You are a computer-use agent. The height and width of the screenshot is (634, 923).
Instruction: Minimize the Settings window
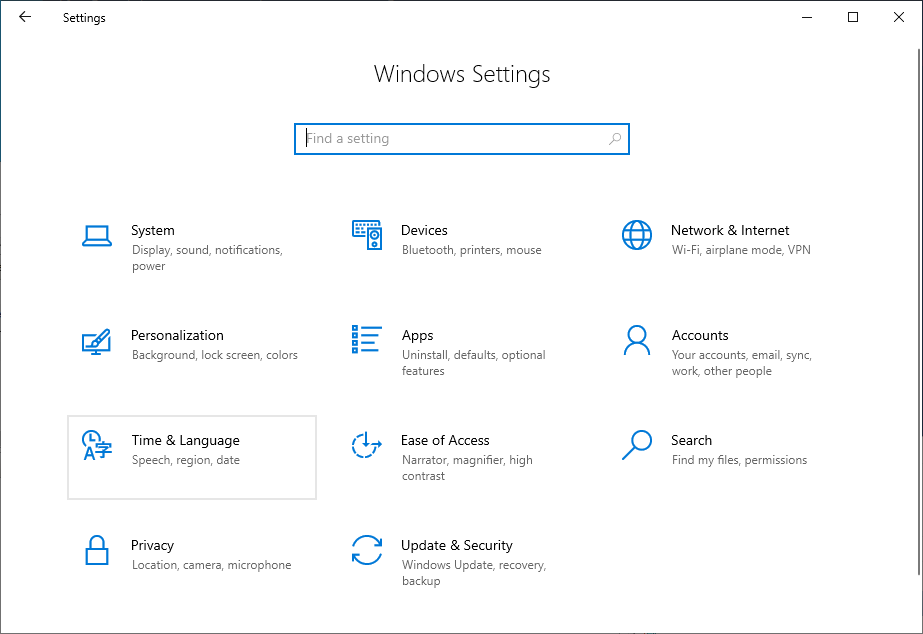(807, 17)
